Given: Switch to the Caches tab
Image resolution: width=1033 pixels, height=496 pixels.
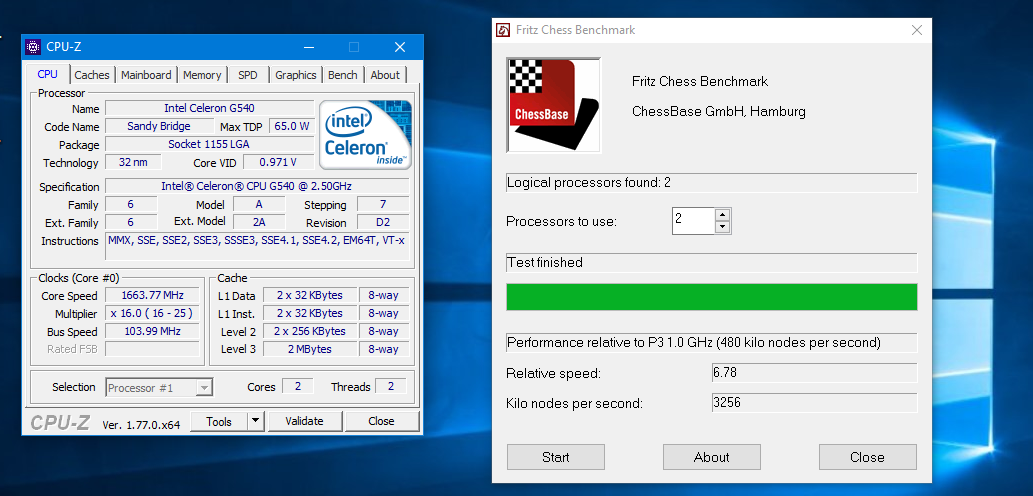Looking at the screenshot, I should point(92,75).
